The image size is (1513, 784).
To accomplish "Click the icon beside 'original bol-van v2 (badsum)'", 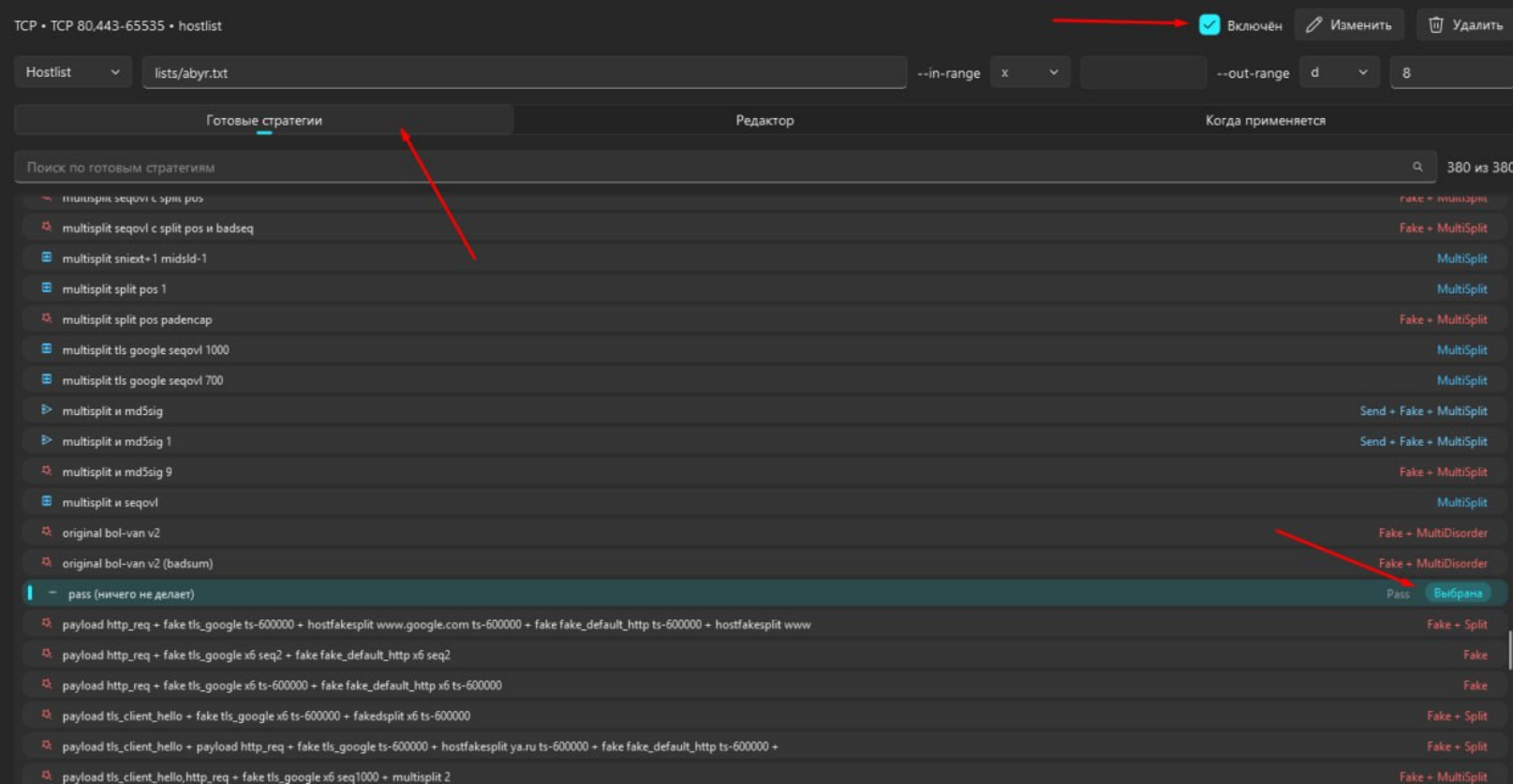I will click(x=46, y=562).
